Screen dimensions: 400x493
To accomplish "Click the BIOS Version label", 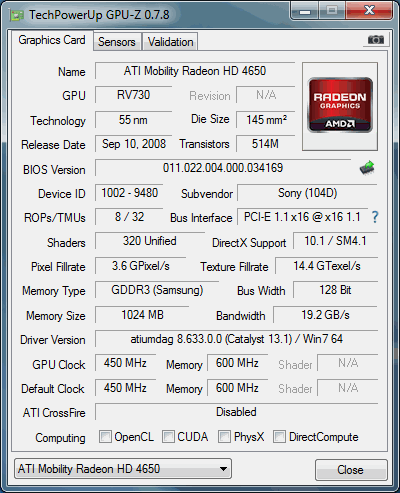I will pos(54,170).
